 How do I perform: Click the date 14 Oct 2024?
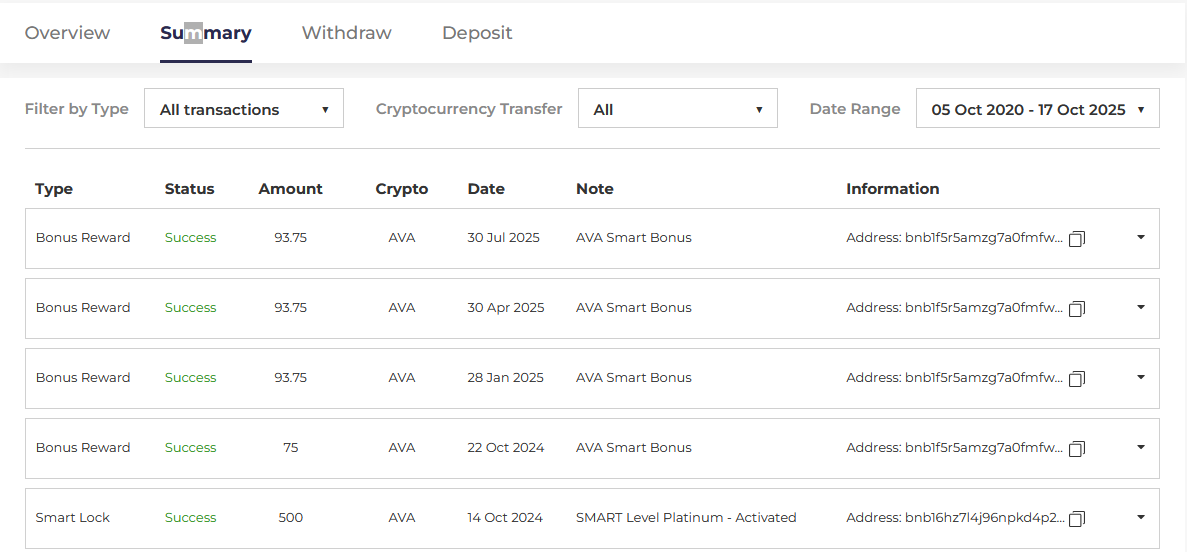(505, 518)
